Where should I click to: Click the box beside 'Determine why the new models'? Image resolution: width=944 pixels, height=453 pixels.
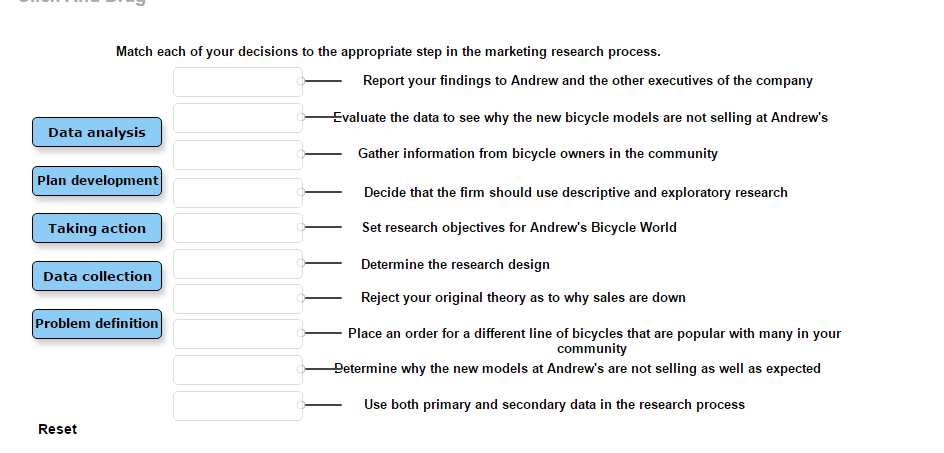[237, 370]
